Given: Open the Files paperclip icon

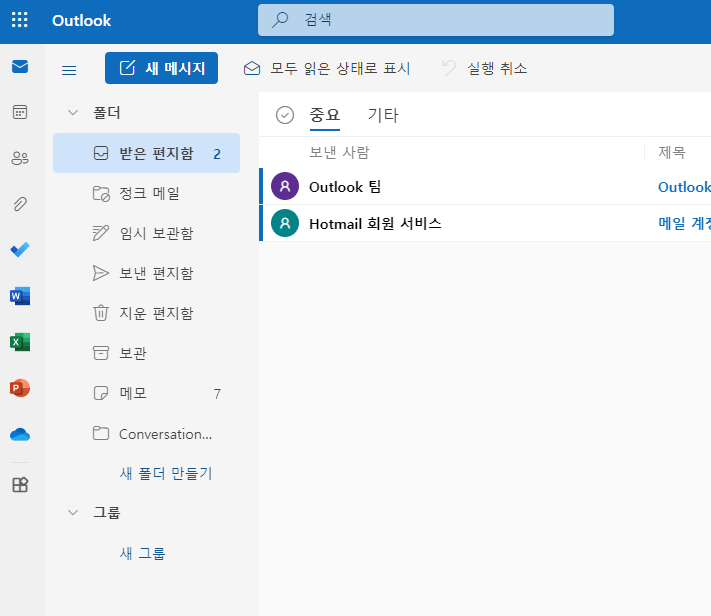Looking at the screenshot, I should click(x=20, y=204).
